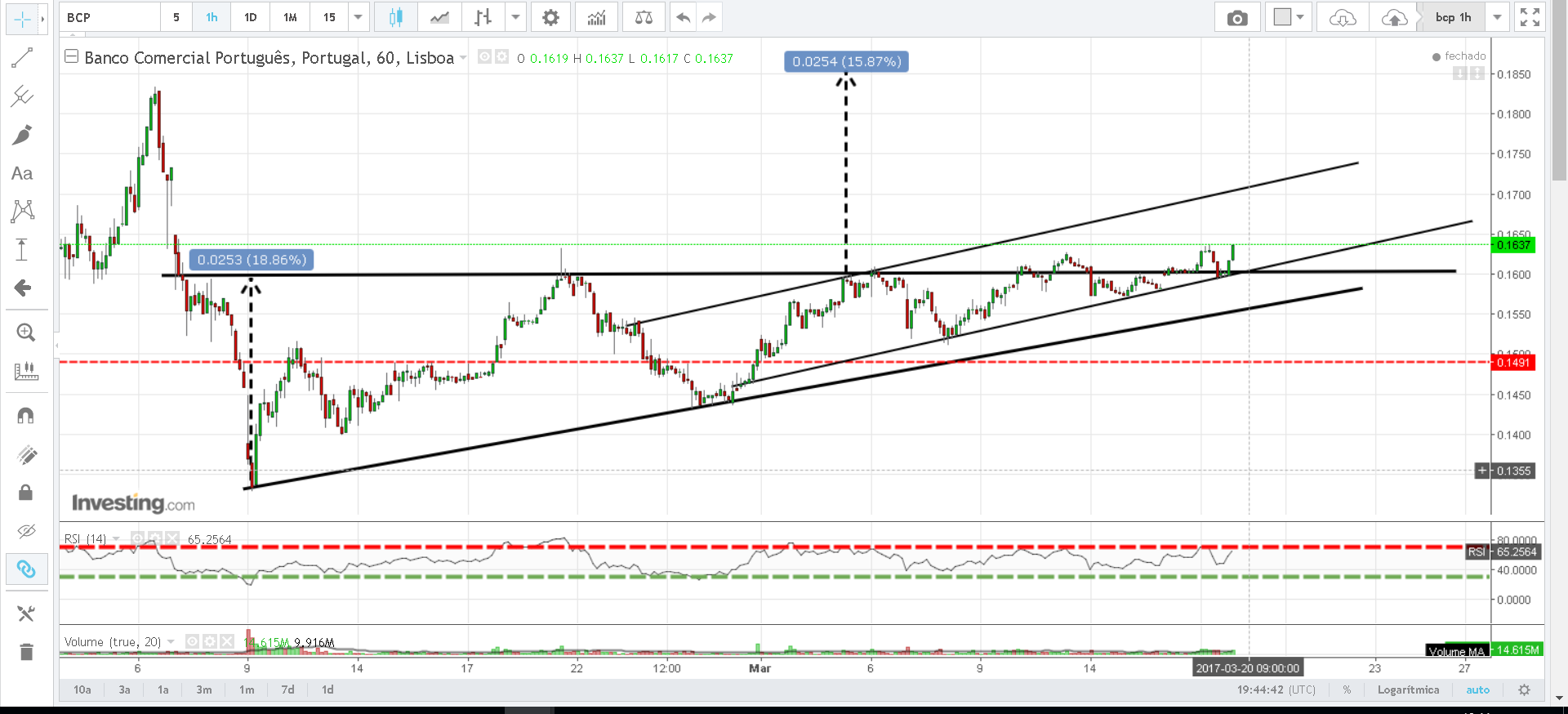Switch to the 1D timeframe
This screenshot has height=714, width=1568.
pyautogui.click(x=251, y=17)
